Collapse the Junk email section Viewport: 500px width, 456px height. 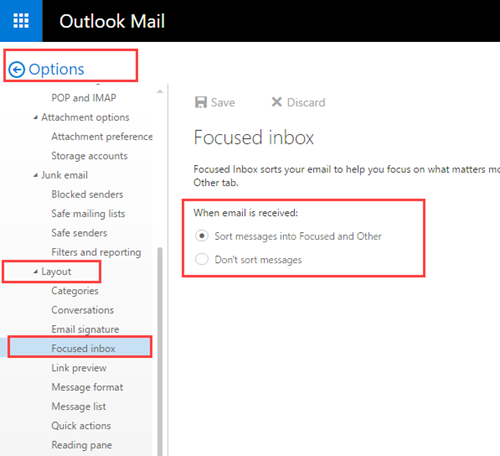click(36, 175)
